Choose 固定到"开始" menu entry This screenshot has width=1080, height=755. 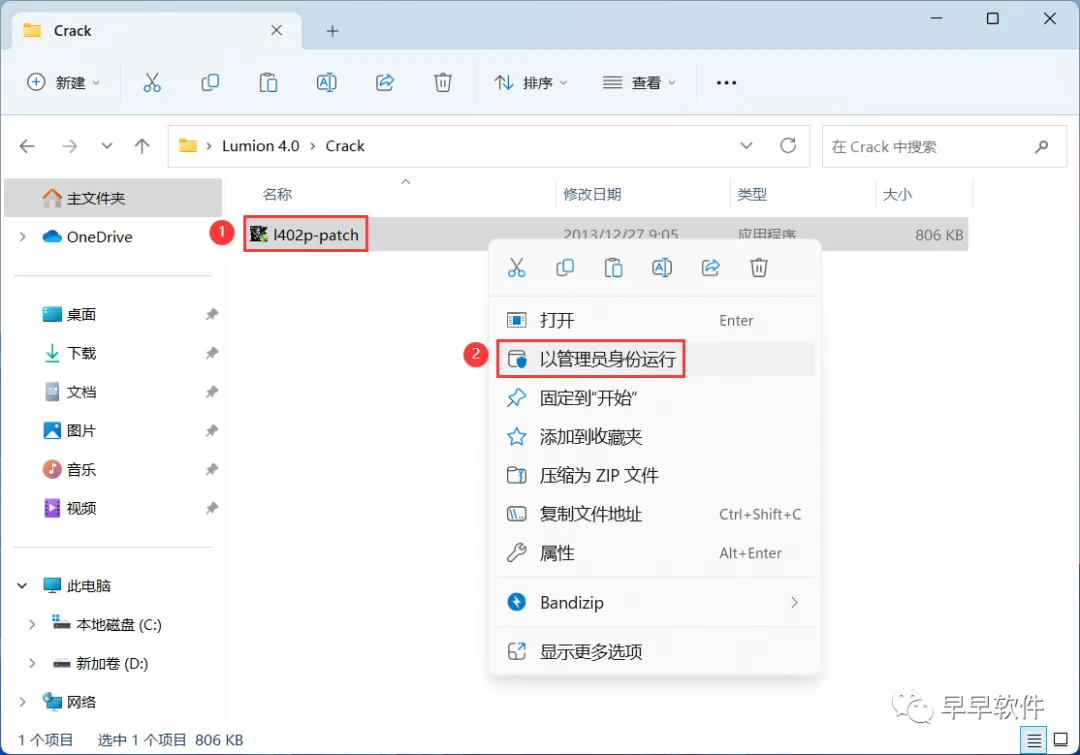click(x=654, y=397)
